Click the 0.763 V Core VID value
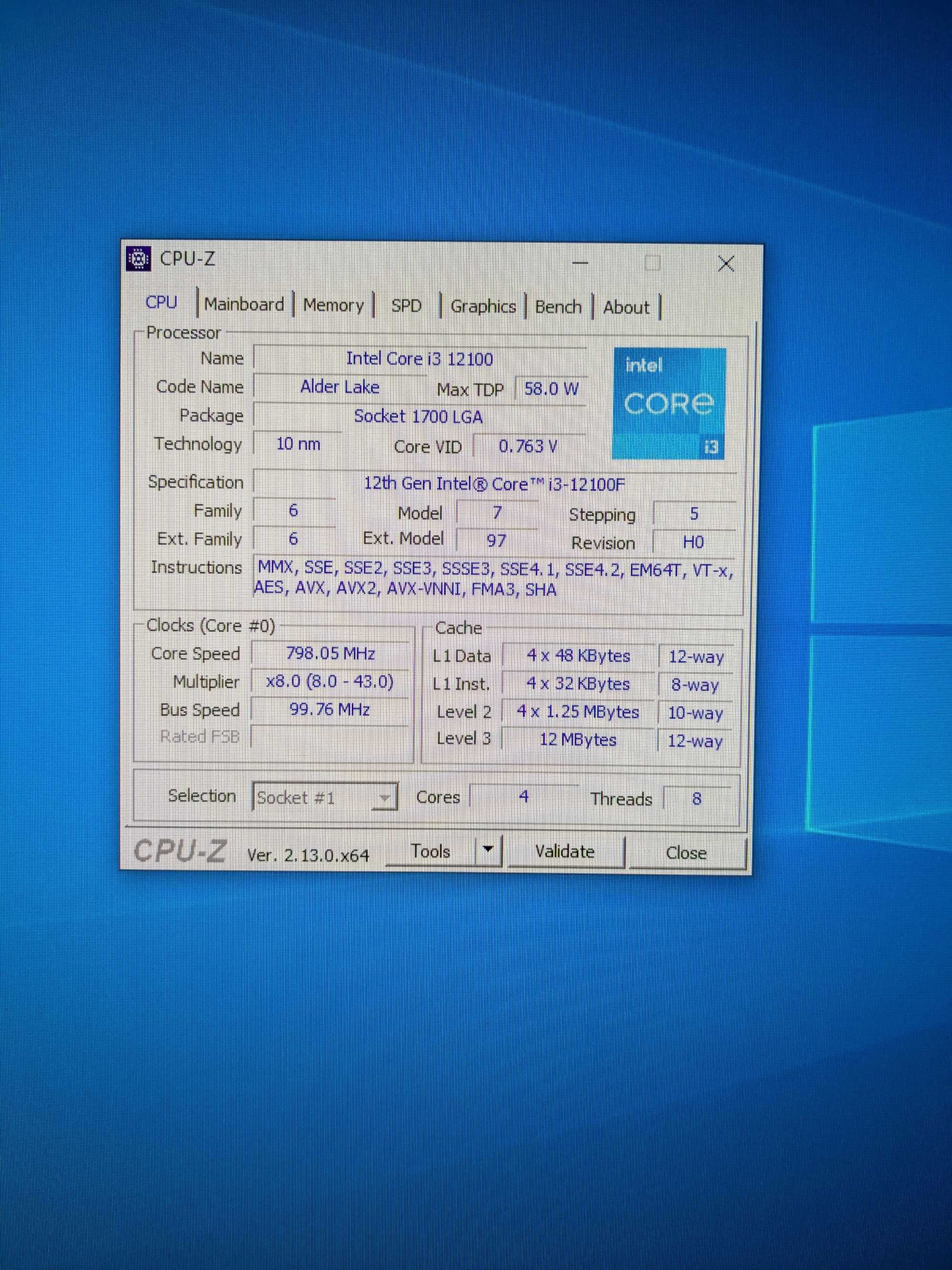The image size is (952, 1270). (x=528, y=446)
